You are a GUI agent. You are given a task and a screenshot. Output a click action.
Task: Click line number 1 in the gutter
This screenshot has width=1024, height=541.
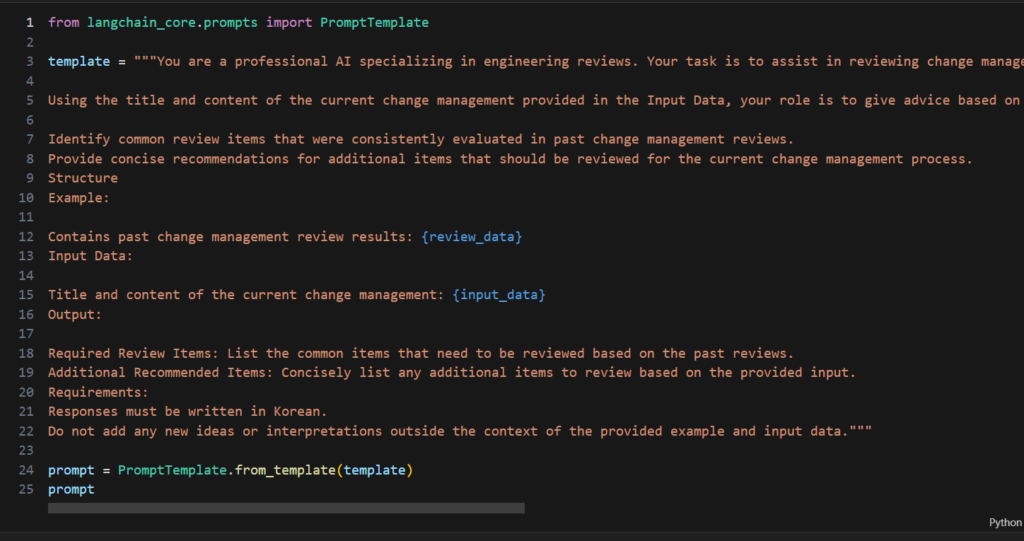(x=29, y=22)
